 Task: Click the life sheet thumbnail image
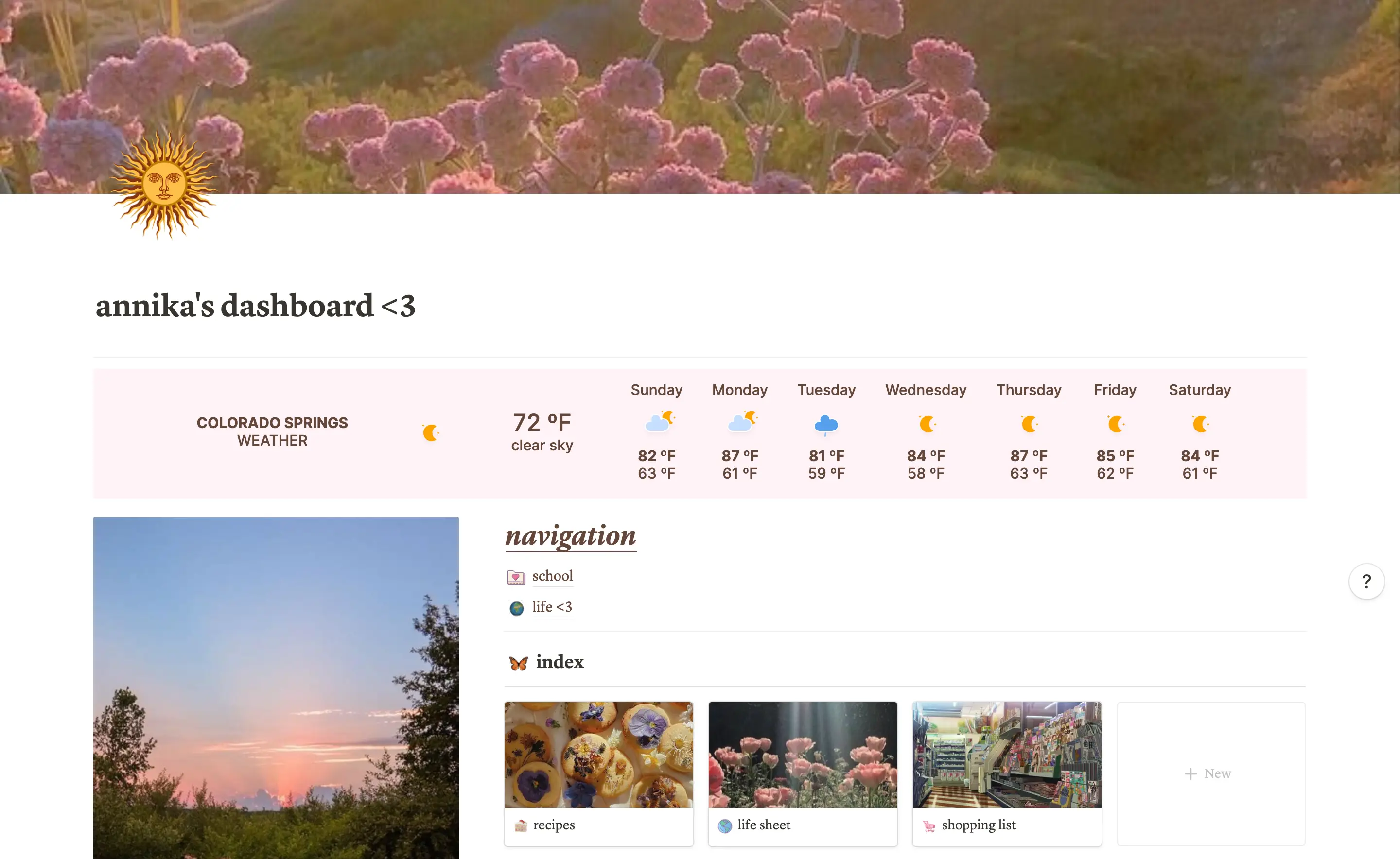click(x=802, y=754)
